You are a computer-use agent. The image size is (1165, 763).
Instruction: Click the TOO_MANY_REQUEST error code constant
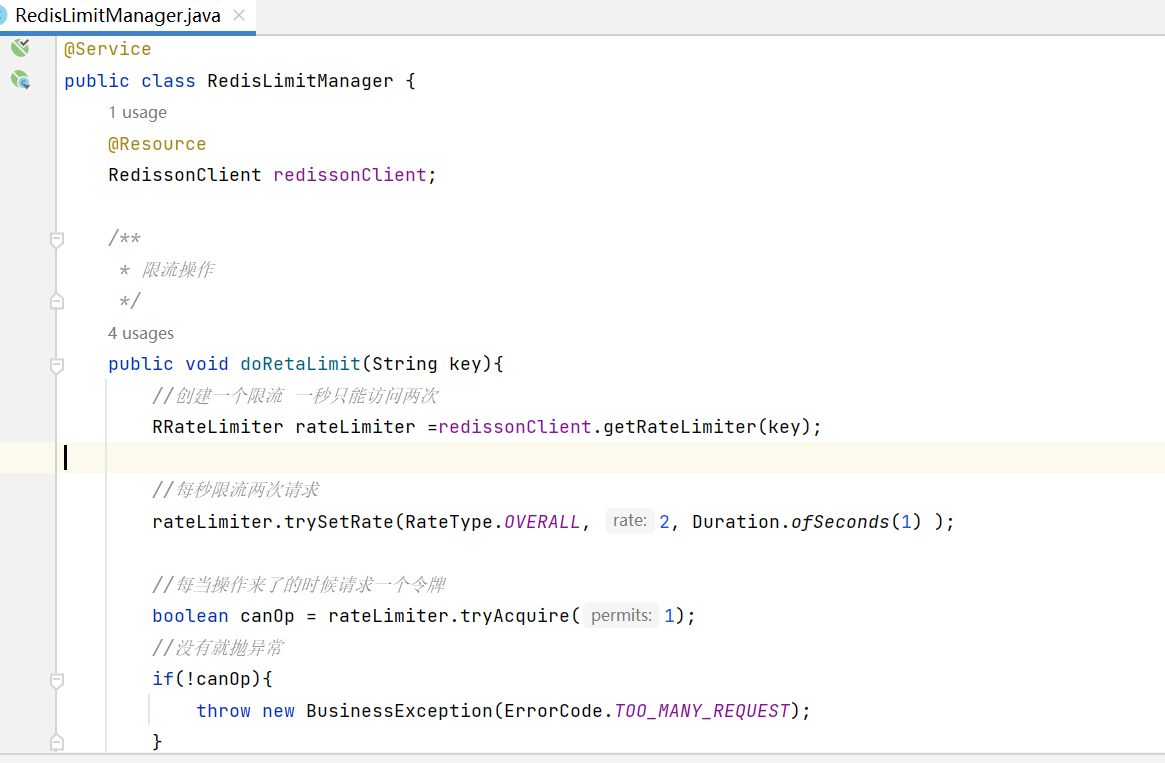coord(702,711)
